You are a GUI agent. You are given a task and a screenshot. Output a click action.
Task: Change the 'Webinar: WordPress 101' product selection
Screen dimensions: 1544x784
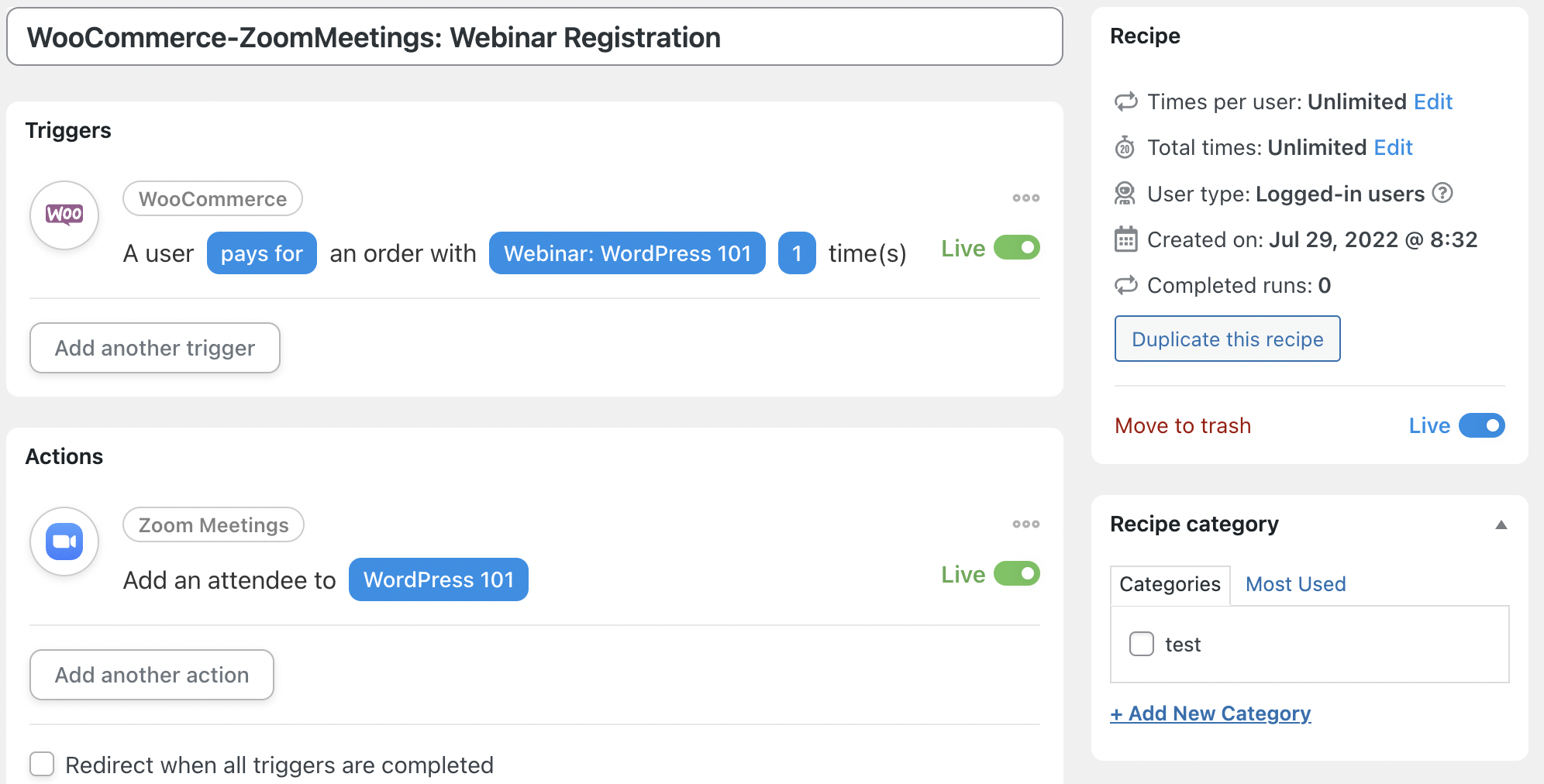pyautogui.click(x=627, y=253)
